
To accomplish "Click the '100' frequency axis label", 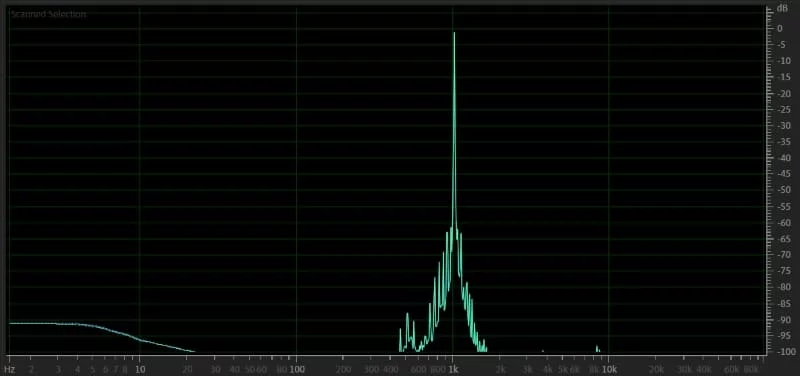I will click(x=296, y=369).
